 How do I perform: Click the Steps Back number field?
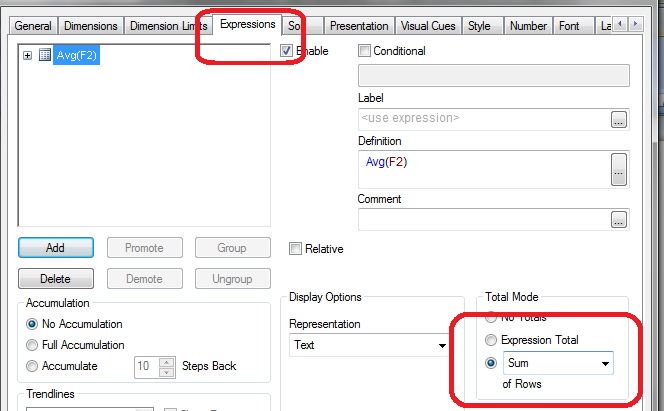pos(147,367)
